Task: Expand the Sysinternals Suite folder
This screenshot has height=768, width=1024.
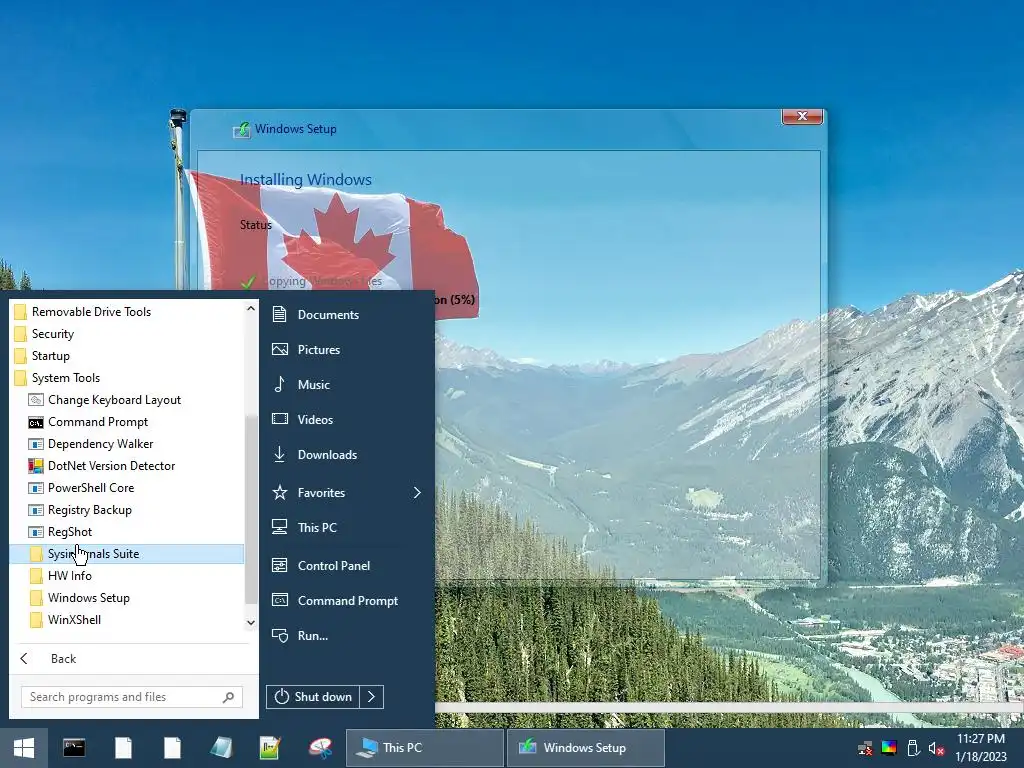Action: 128,554
